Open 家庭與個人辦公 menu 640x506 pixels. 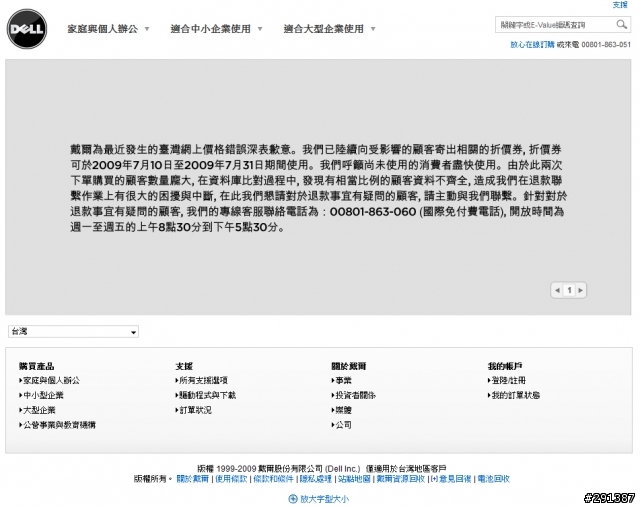click(x=108, y=29)
